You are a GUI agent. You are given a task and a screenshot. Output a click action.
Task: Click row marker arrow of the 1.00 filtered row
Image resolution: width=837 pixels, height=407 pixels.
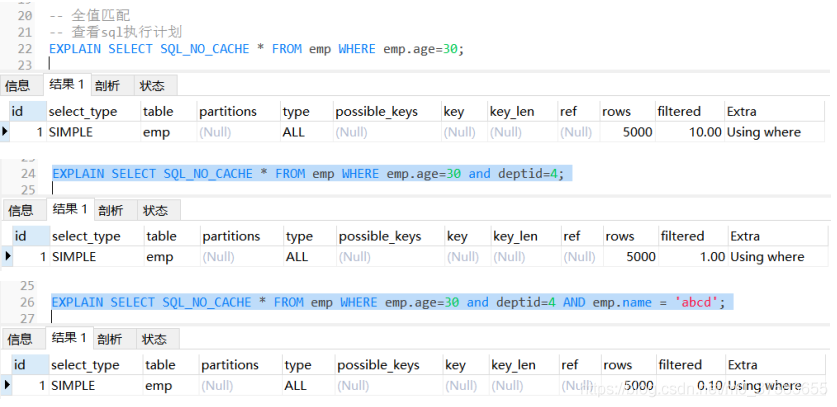coord(9,256)
